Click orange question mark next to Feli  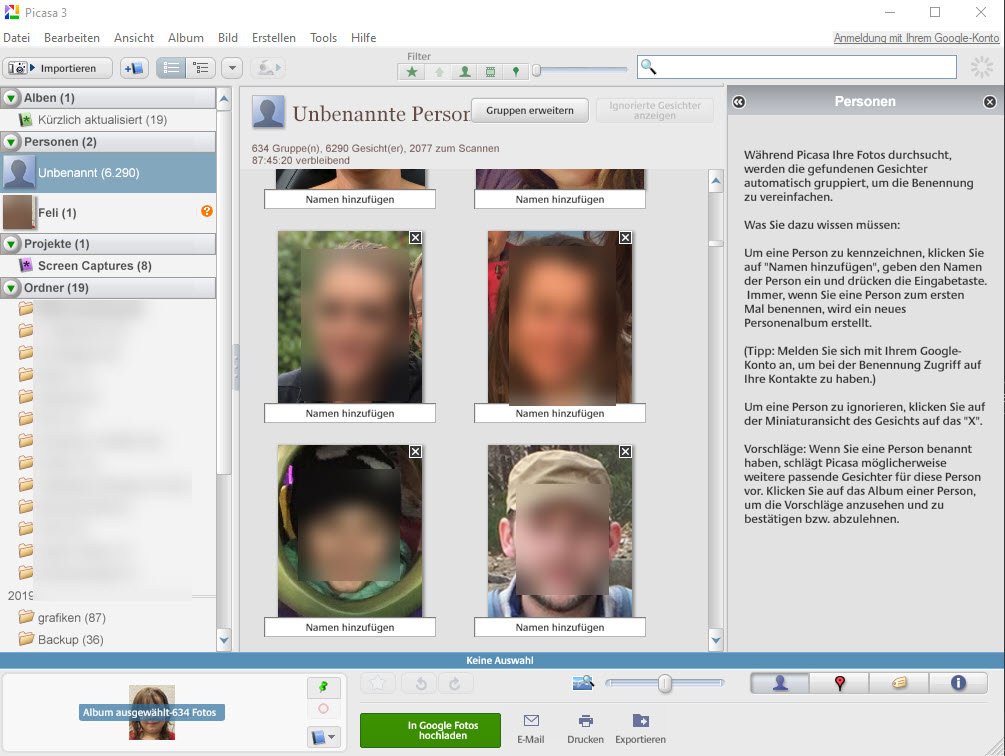(x=206, y=211)
